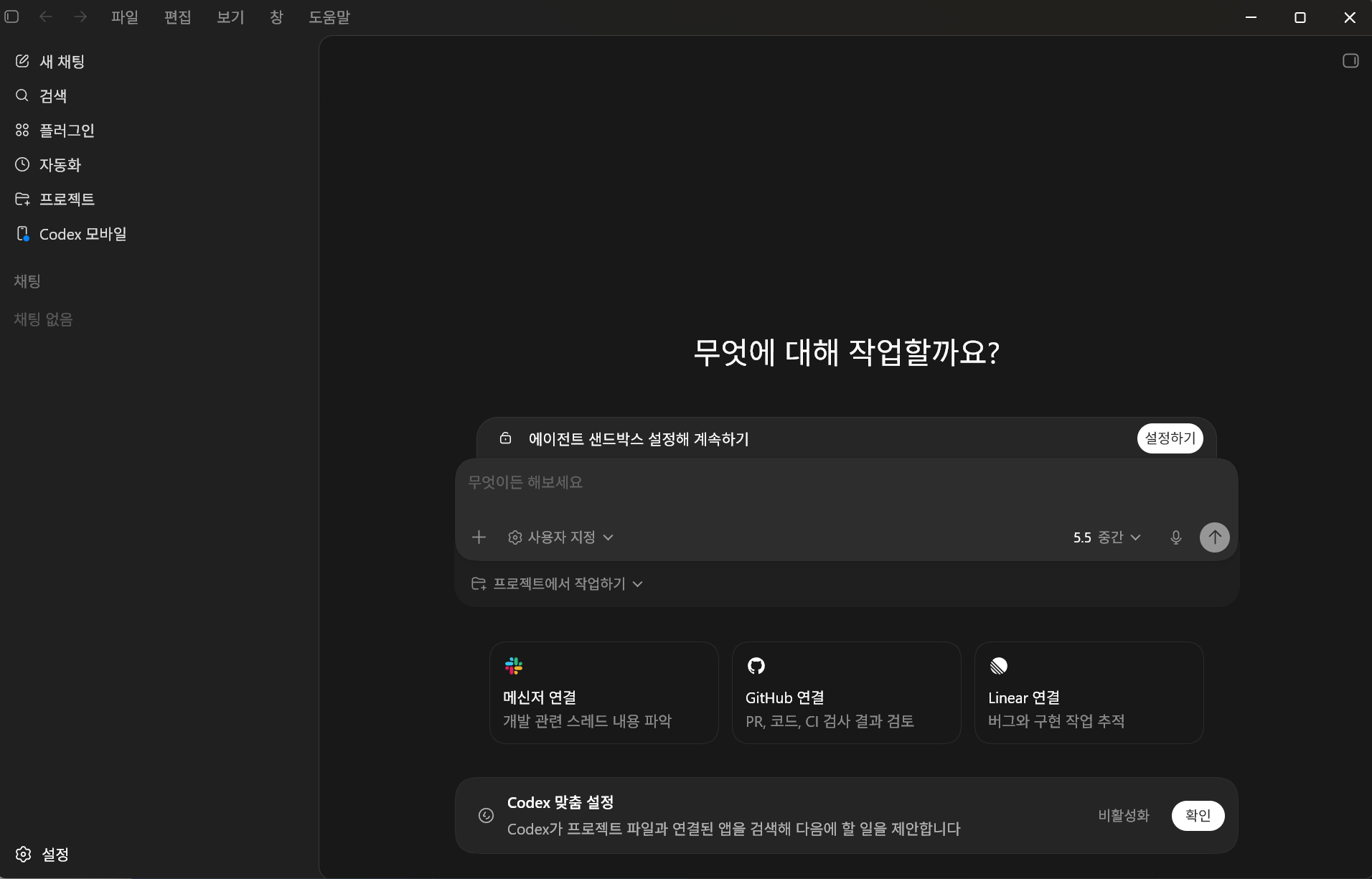Click the 설정 gear icon at bottom
This screenshot has height=879, width=1372.
(x=23, y=854)
